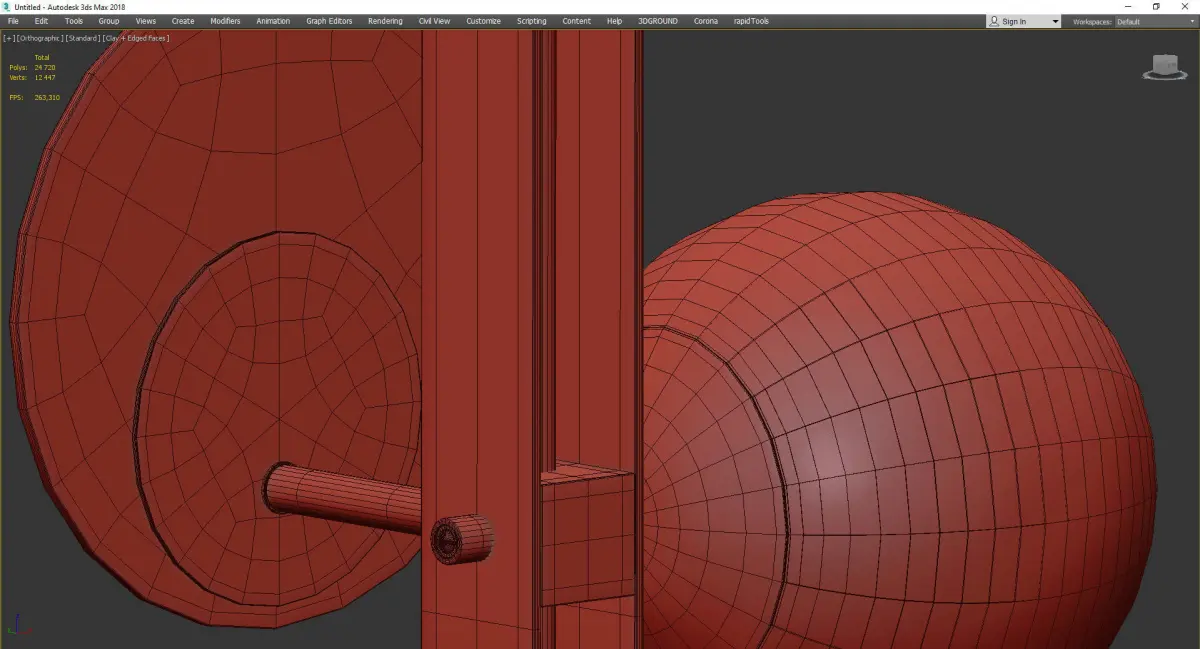Click the Verts count value 12 447

(45, 77)
